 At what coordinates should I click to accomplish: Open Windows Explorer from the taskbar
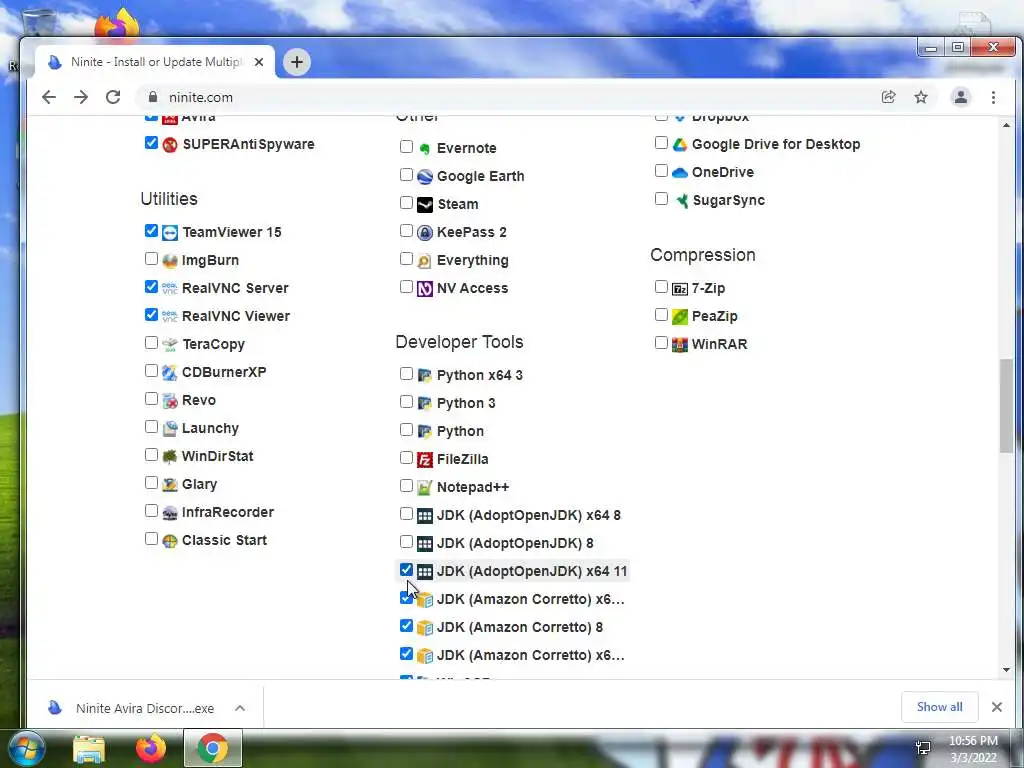click(x=89, y=748)
